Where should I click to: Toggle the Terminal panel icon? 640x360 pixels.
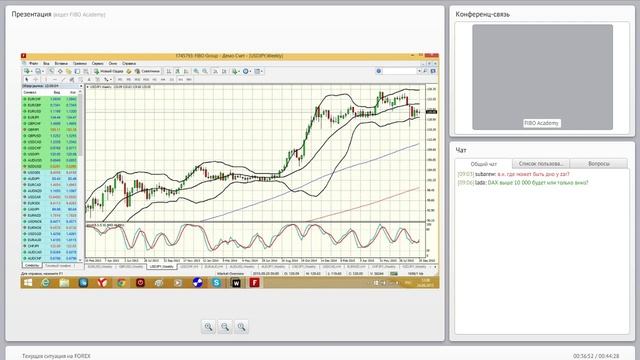(x=77, y=71)
